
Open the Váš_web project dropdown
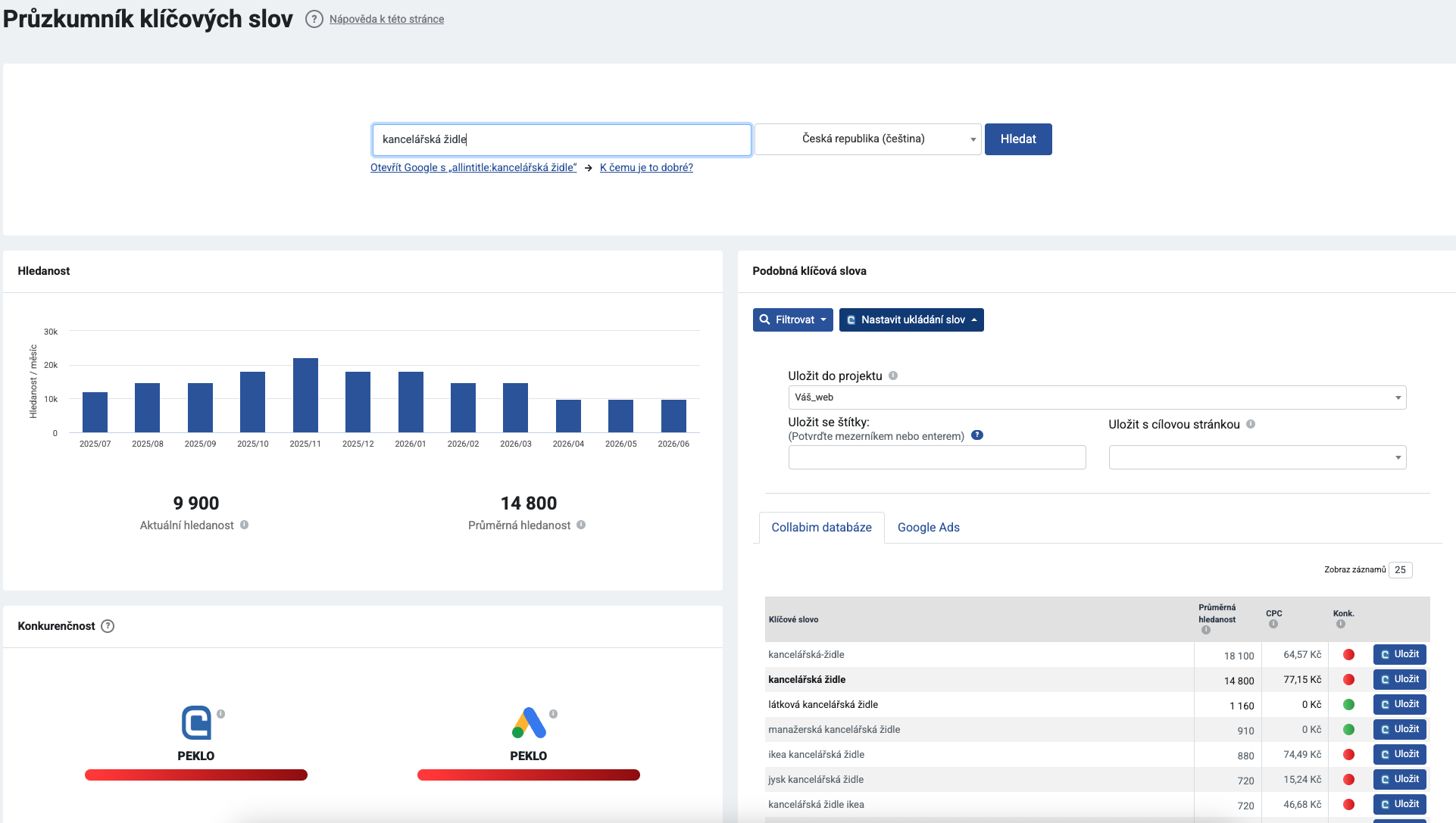(x=1097, y=397)
